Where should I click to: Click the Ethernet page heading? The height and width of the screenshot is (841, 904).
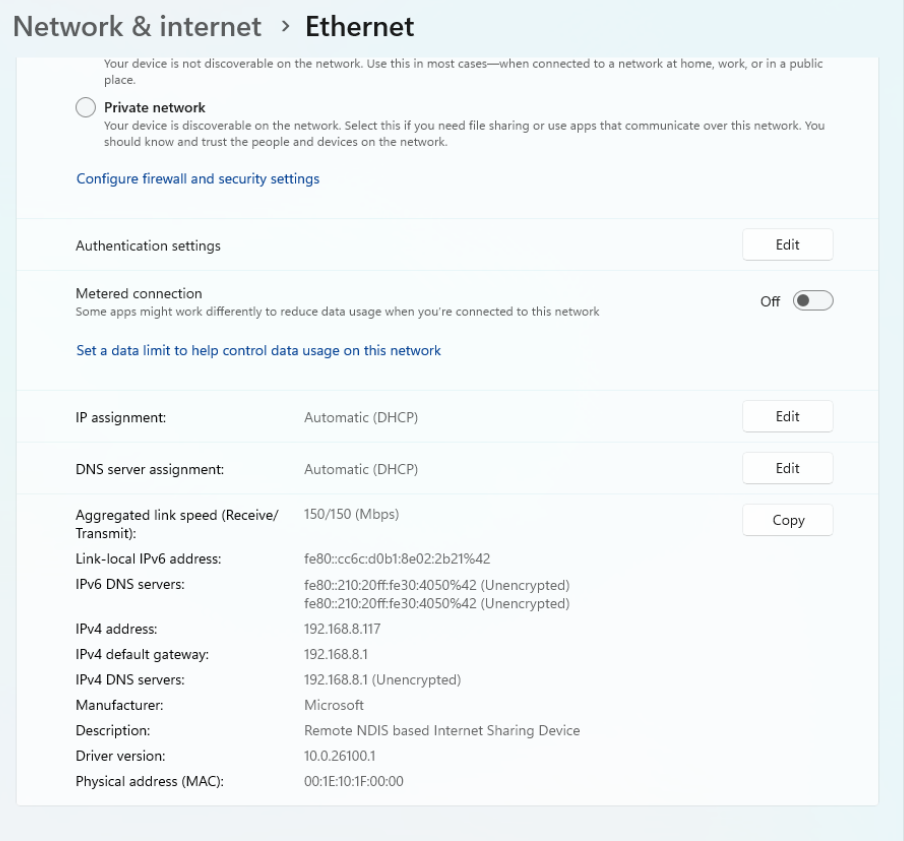pyautogui.click(x=359, y=26)
